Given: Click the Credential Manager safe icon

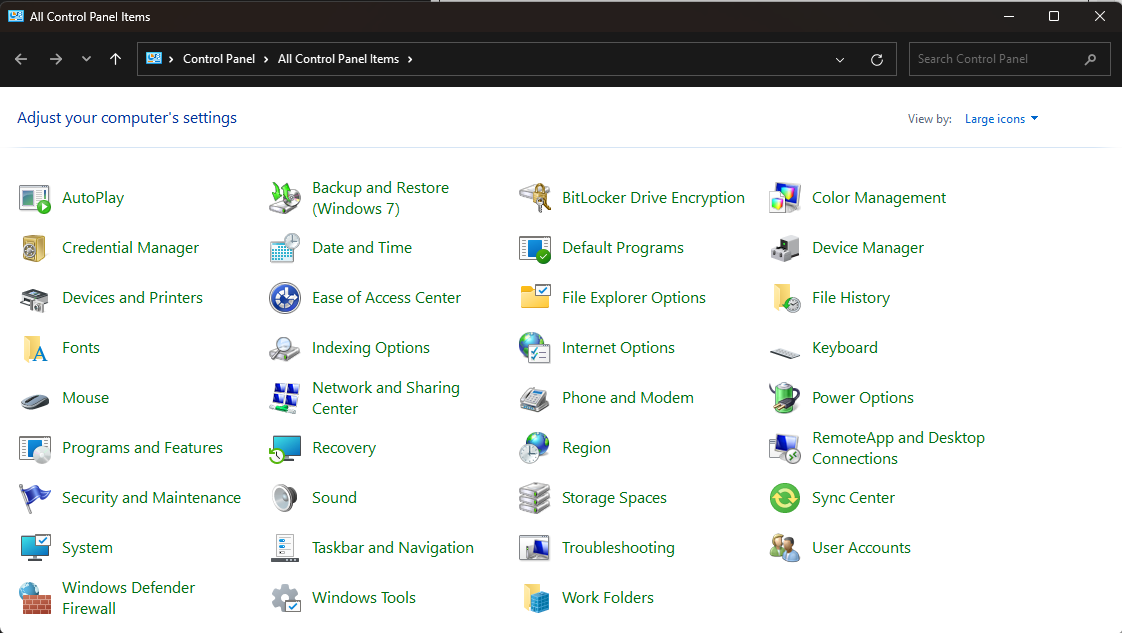Looking at the screenshot, I should (x=34, y=248).
